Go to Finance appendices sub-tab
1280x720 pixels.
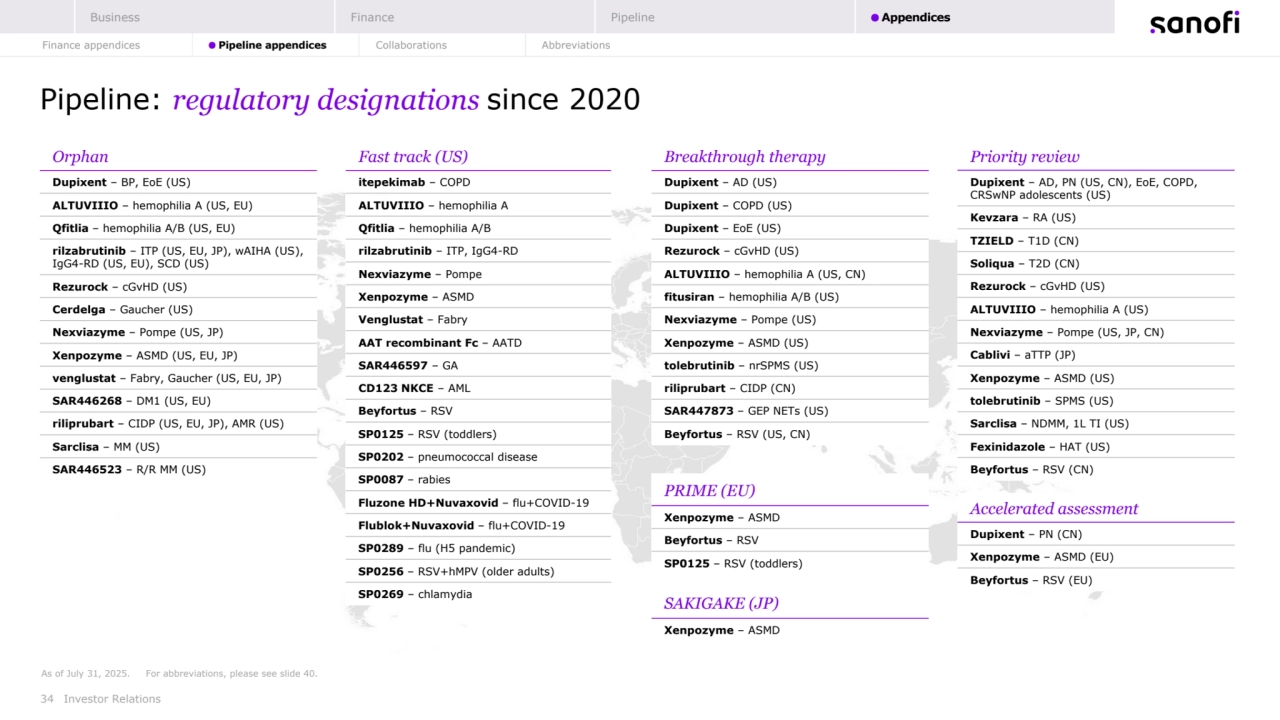91,45
